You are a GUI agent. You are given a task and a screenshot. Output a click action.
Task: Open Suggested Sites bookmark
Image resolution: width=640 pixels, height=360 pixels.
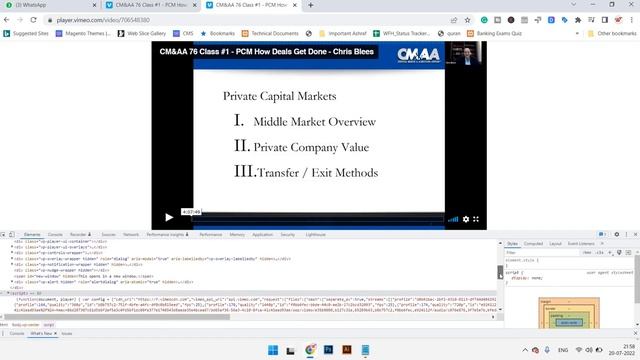coord(26,33)
